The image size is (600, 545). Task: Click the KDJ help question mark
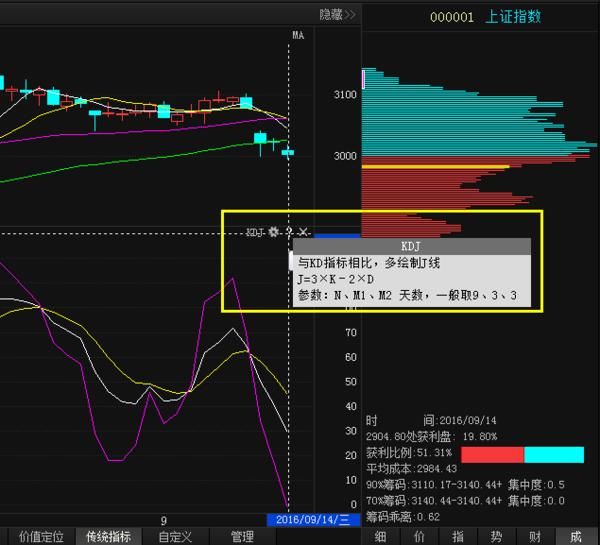(x=289, y=232)
